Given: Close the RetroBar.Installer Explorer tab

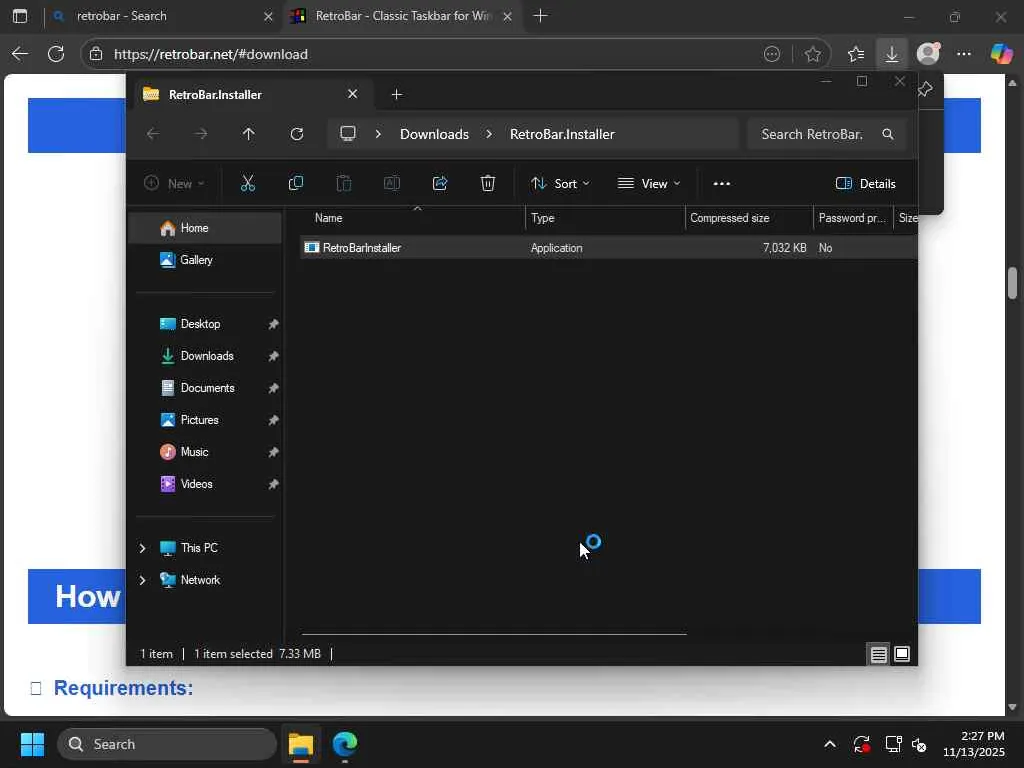Looking at the screenshot, I should click(x=353, y=94).
